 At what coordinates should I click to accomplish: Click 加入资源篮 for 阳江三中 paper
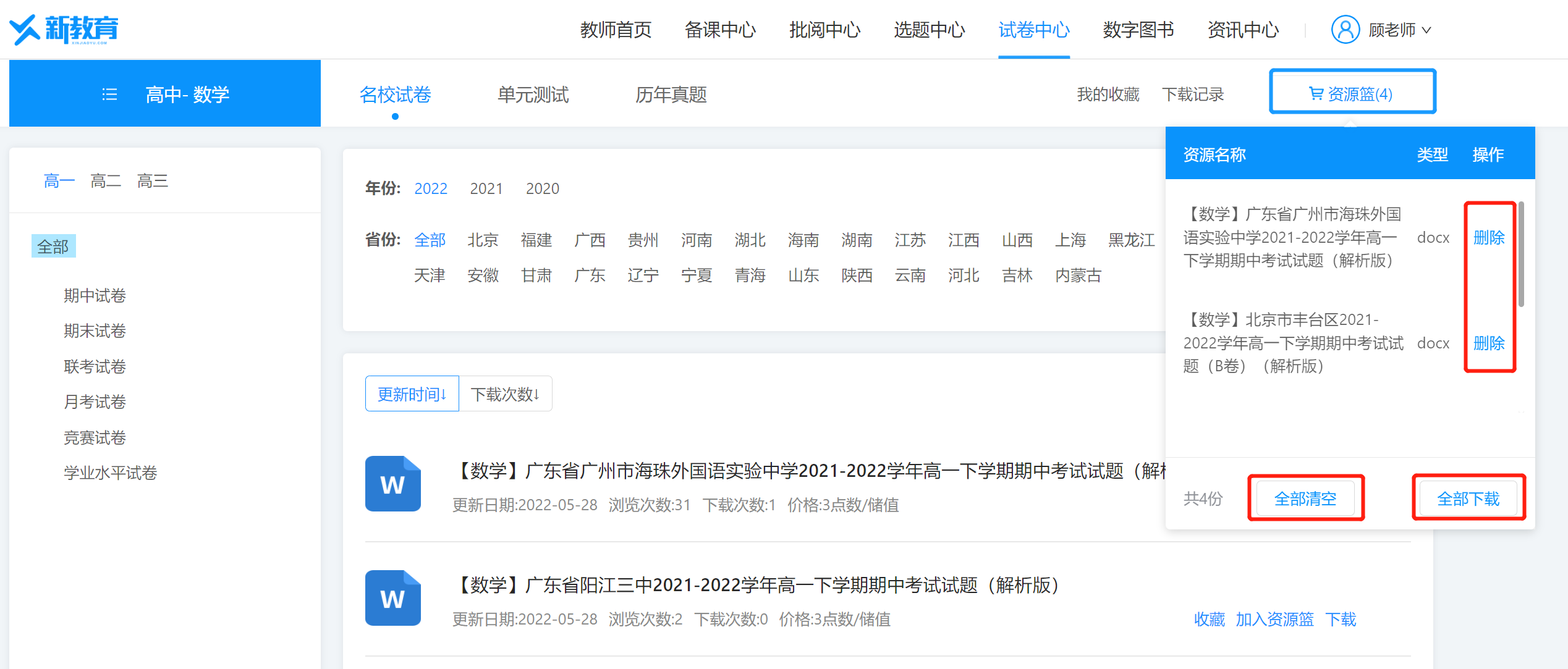1274,619
